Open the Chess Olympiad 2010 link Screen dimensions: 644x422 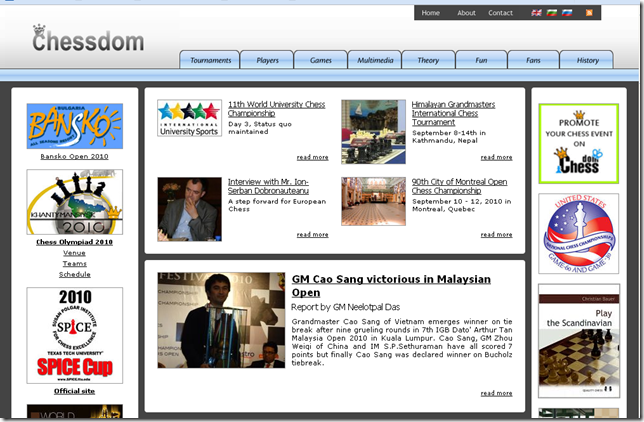(74, 242)
